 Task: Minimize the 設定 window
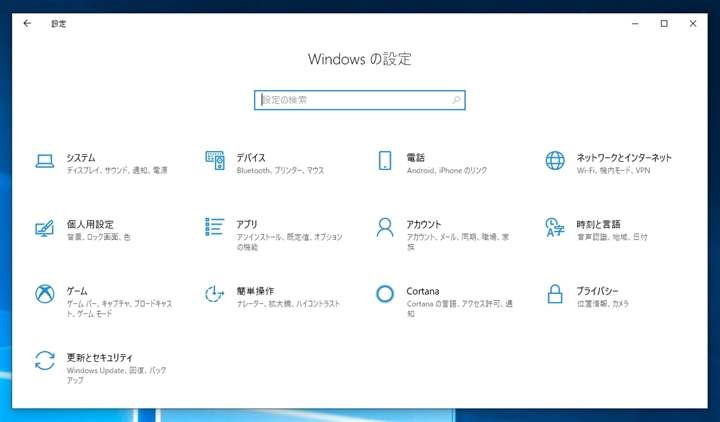(x=635, y=23)
